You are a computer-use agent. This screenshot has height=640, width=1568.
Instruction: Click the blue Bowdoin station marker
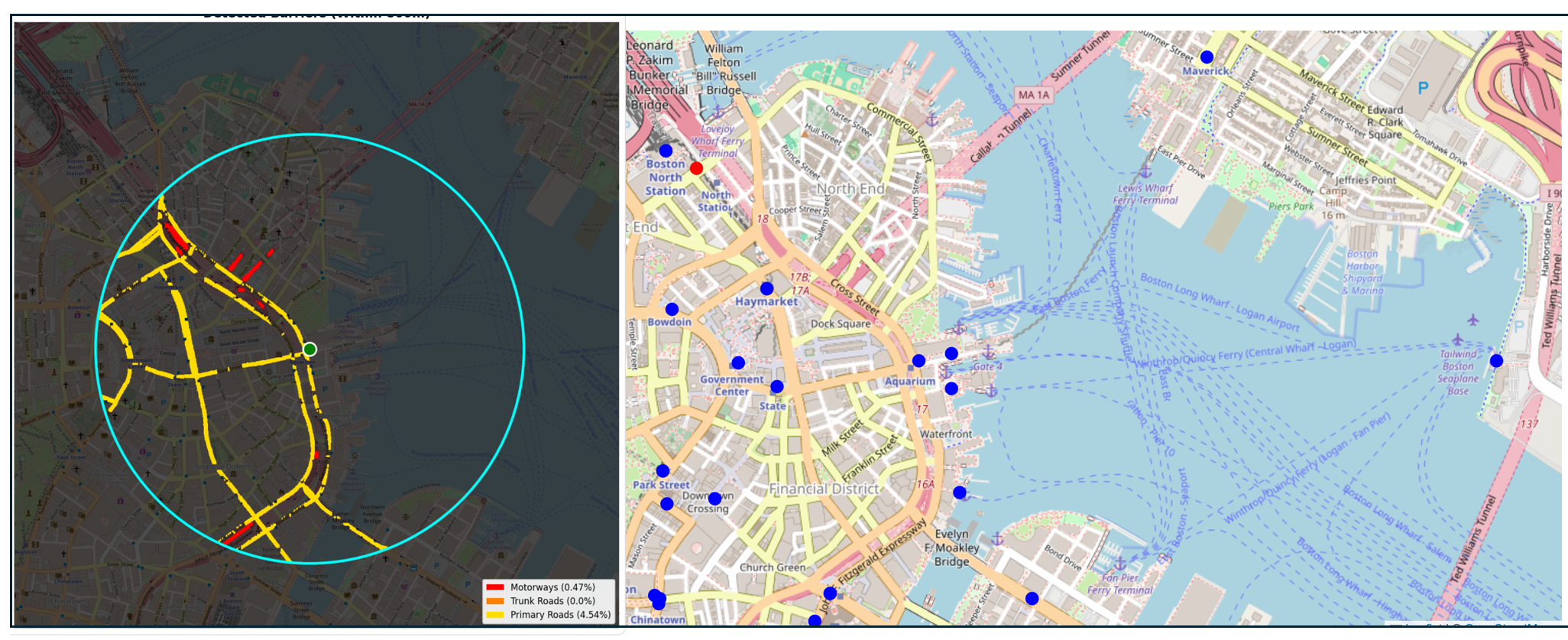(672, 309)
